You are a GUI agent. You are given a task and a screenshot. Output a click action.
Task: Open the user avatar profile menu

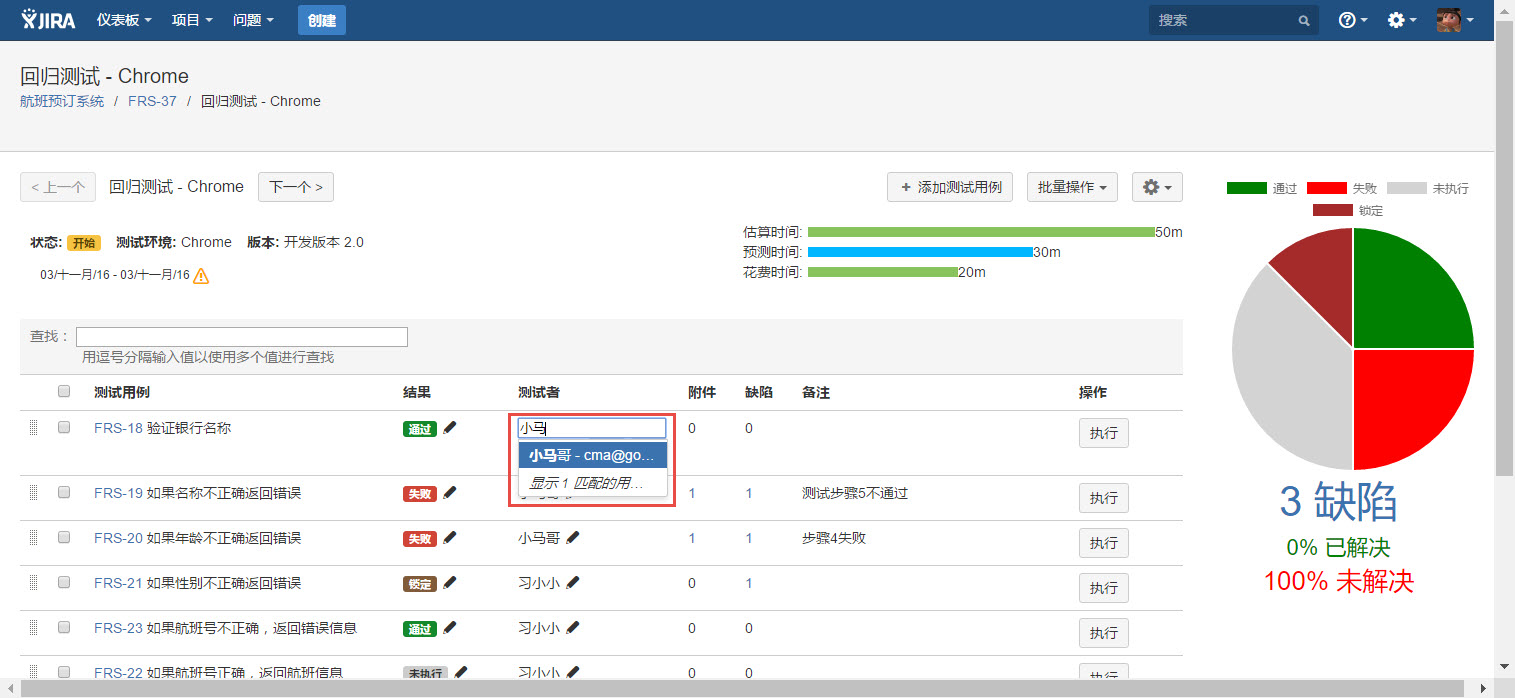click(1455, 20)
